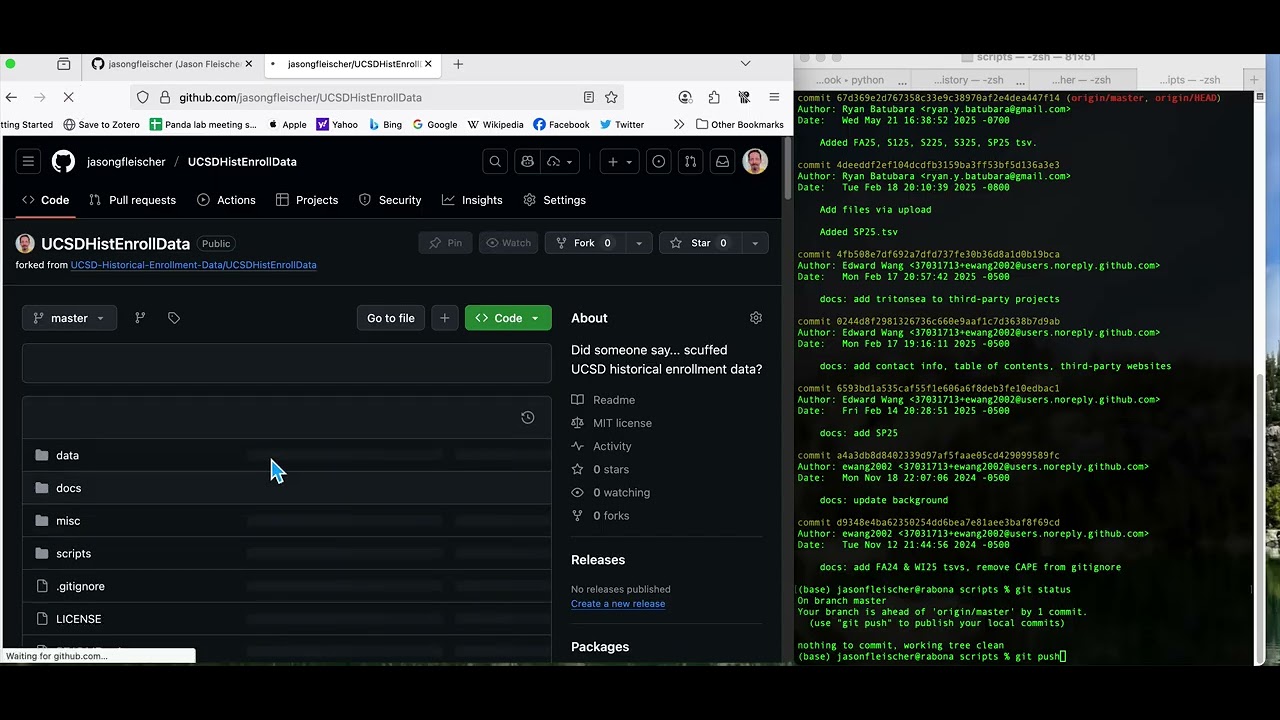The image size is (1280, 720).
Task: Click the Watch repository button
Action: (x=508, y=243)
